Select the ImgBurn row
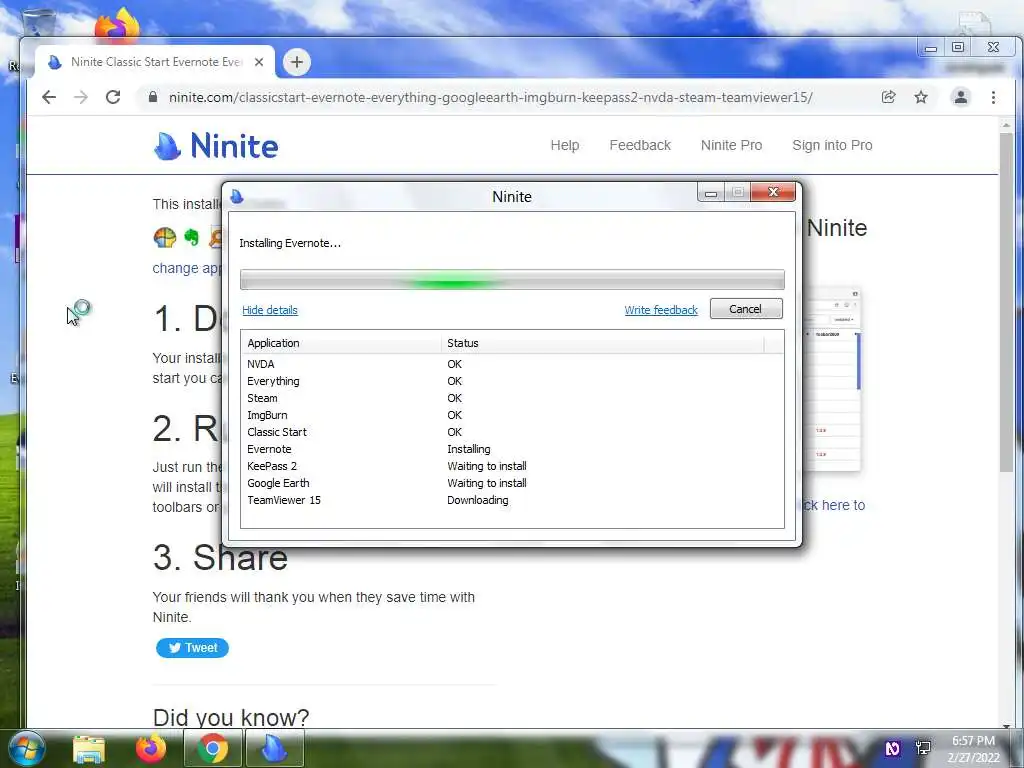 pyautogui.click(x=512, y=415)
